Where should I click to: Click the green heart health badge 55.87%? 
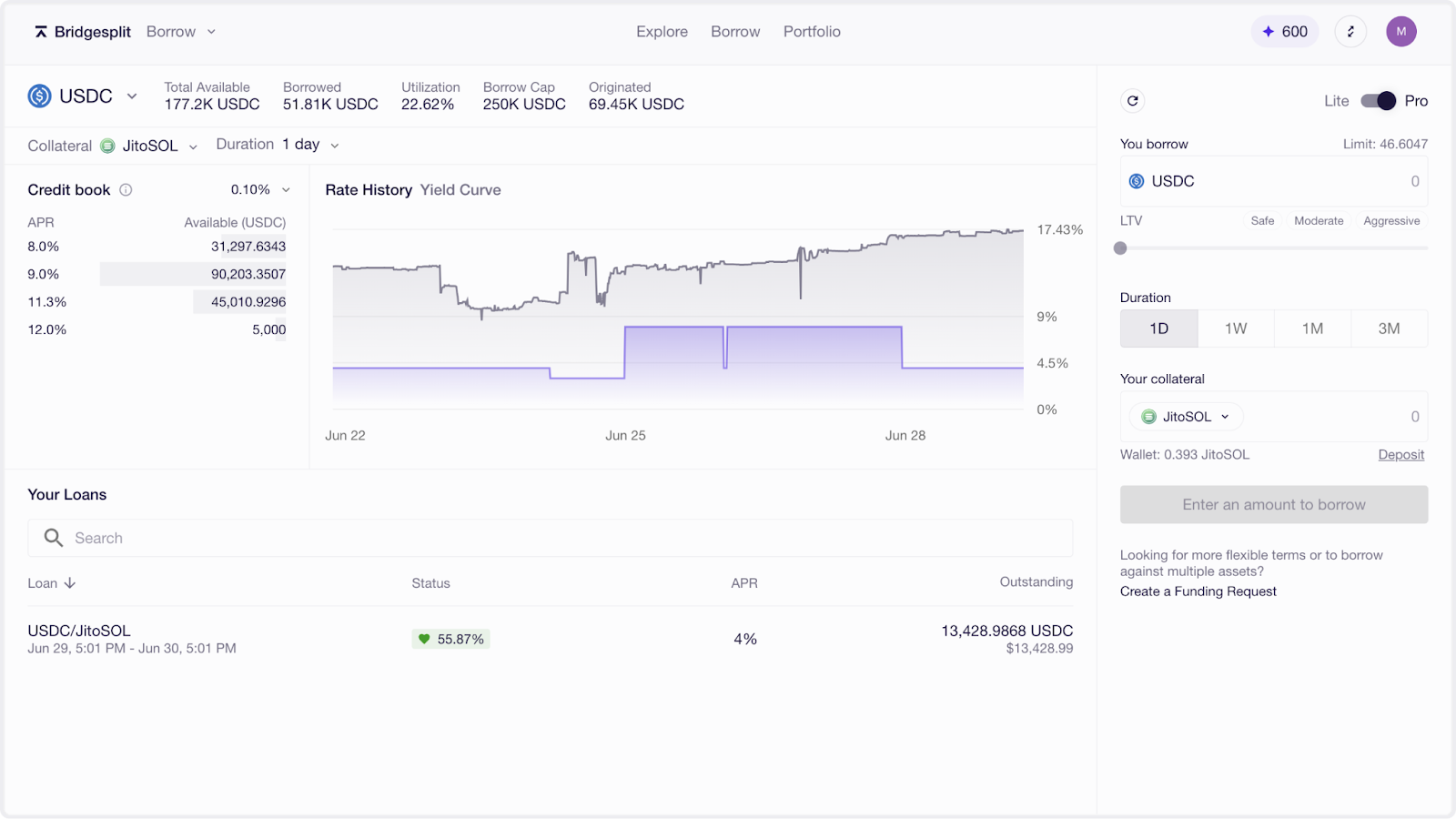[x=450, y=639]
